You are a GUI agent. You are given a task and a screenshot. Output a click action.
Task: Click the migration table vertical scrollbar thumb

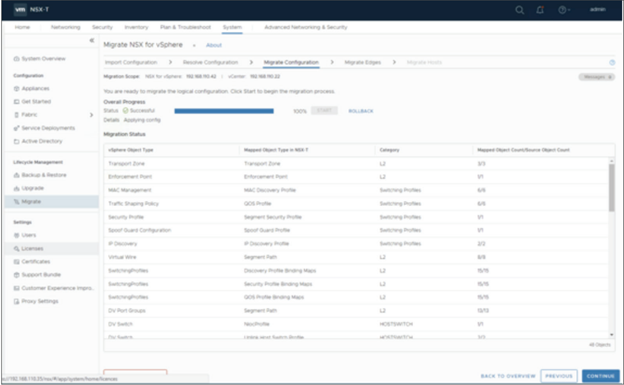[x=612, y=187]
